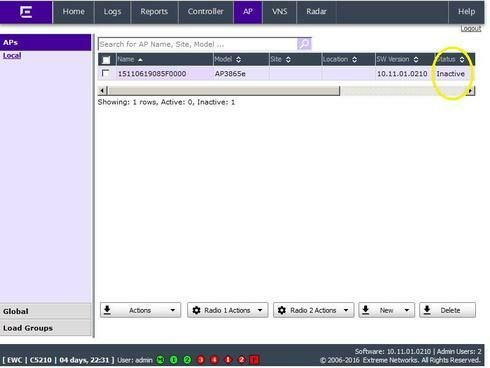Open the Controller menu tab
Image resolution: width=490 pixels, height=368 pixels.
tap(205, 12)
